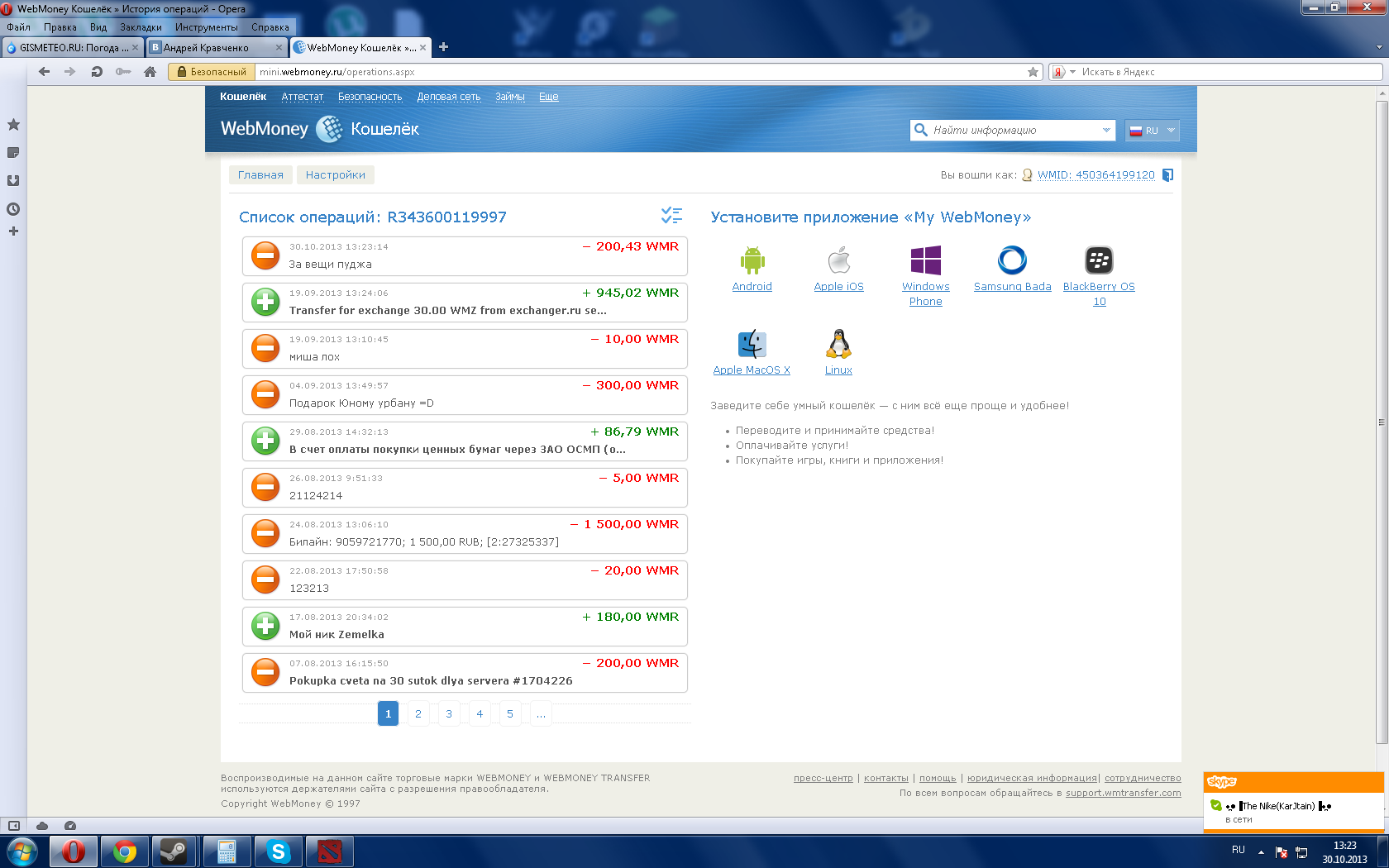The width and height of the screenshot is (1389, 868).
Task: Open the Правка menu
Action: click(x=60, y=27)
